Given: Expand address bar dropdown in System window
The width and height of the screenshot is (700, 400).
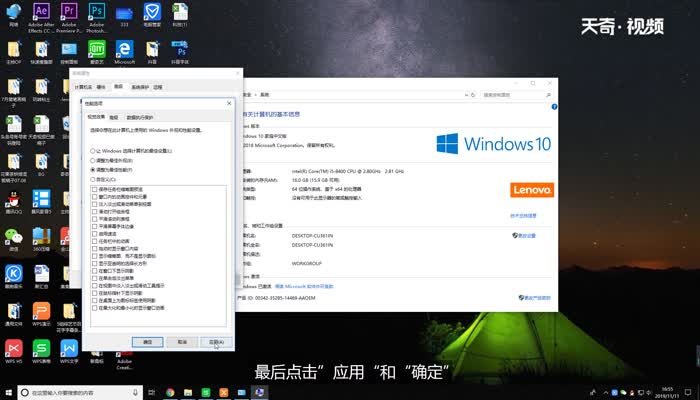Looking at the screenshot, I should click(x=467, y=95).
